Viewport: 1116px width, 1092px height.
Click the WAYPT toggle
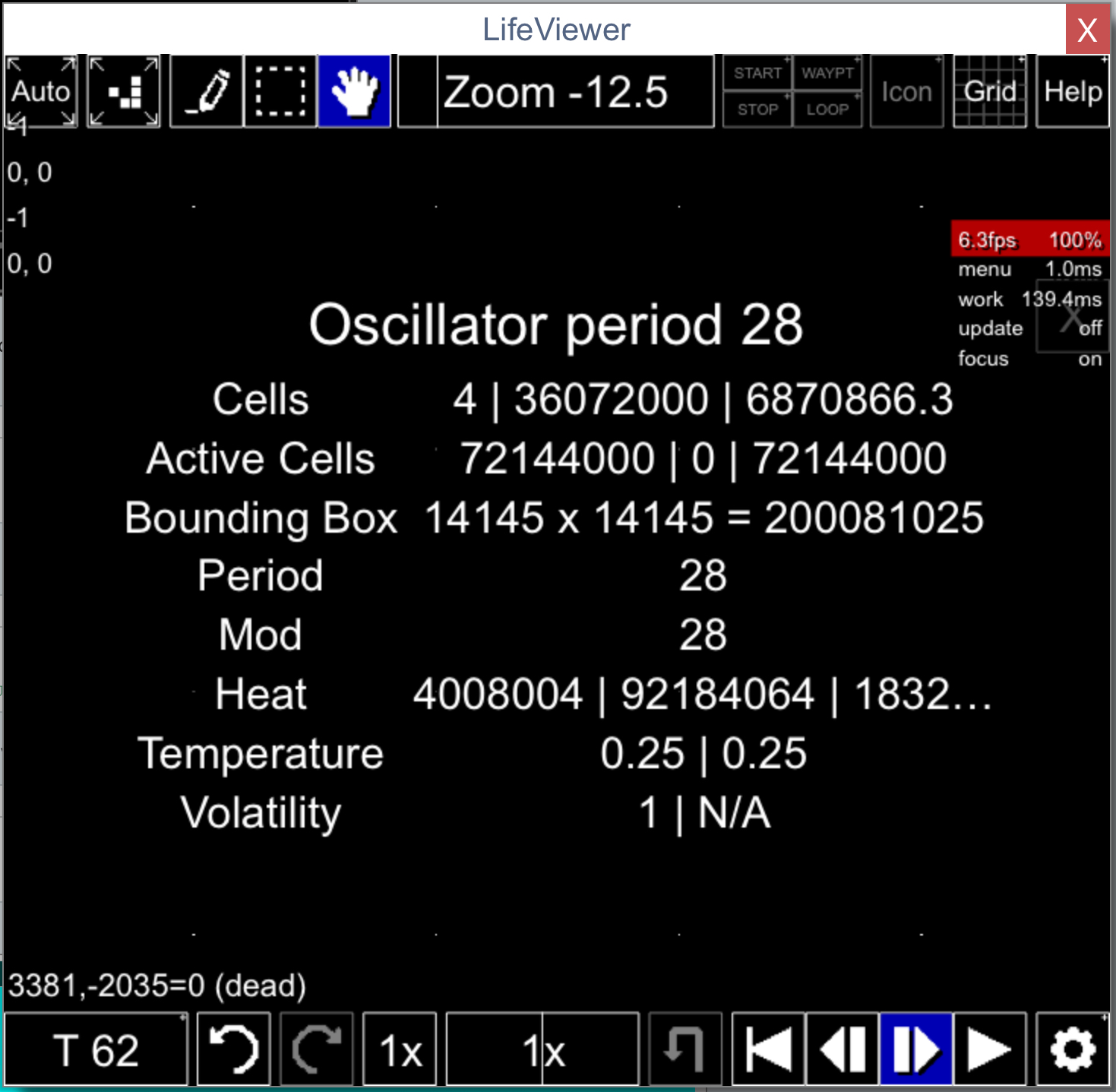click(x=827, y=73)
